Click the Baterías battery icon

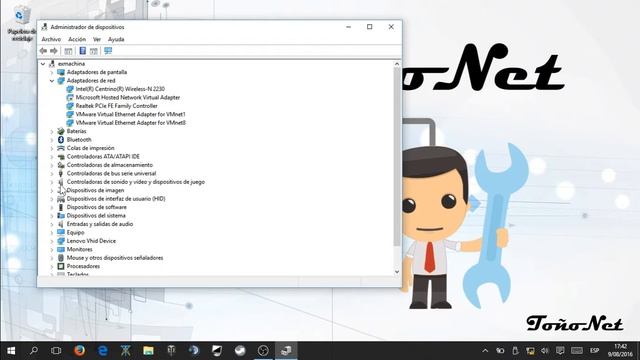pyautogui.click(x=61, y=131)
